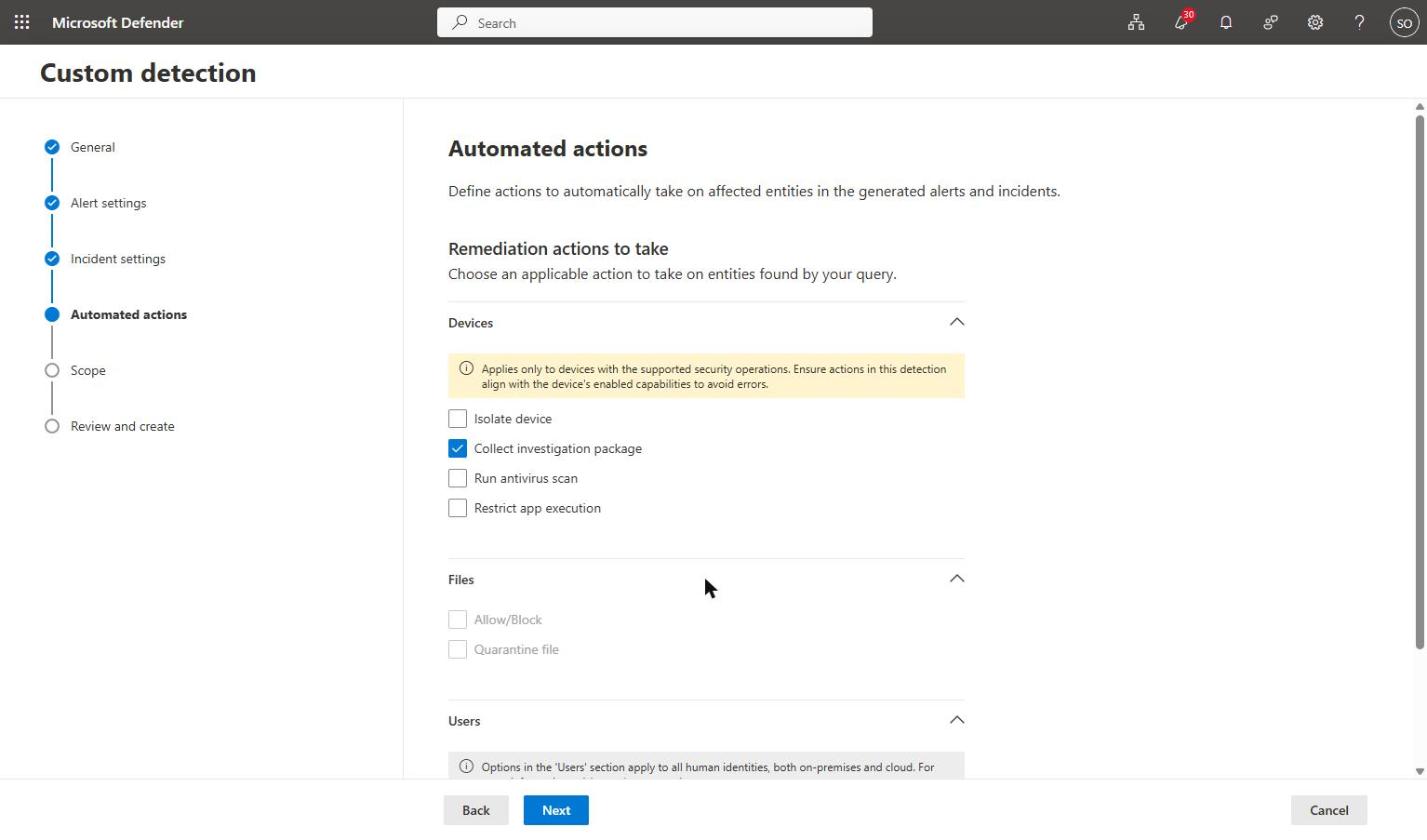Click the Back button
The height and width of the screenshot is (840, 1427).
[476, 810]
